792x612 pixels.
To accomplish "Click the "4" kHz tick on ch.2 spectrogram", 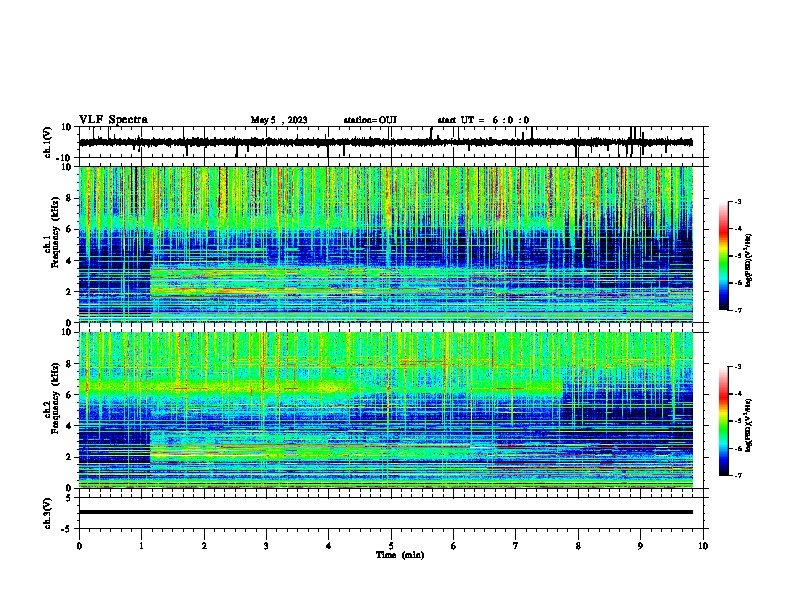I will 70,426.
